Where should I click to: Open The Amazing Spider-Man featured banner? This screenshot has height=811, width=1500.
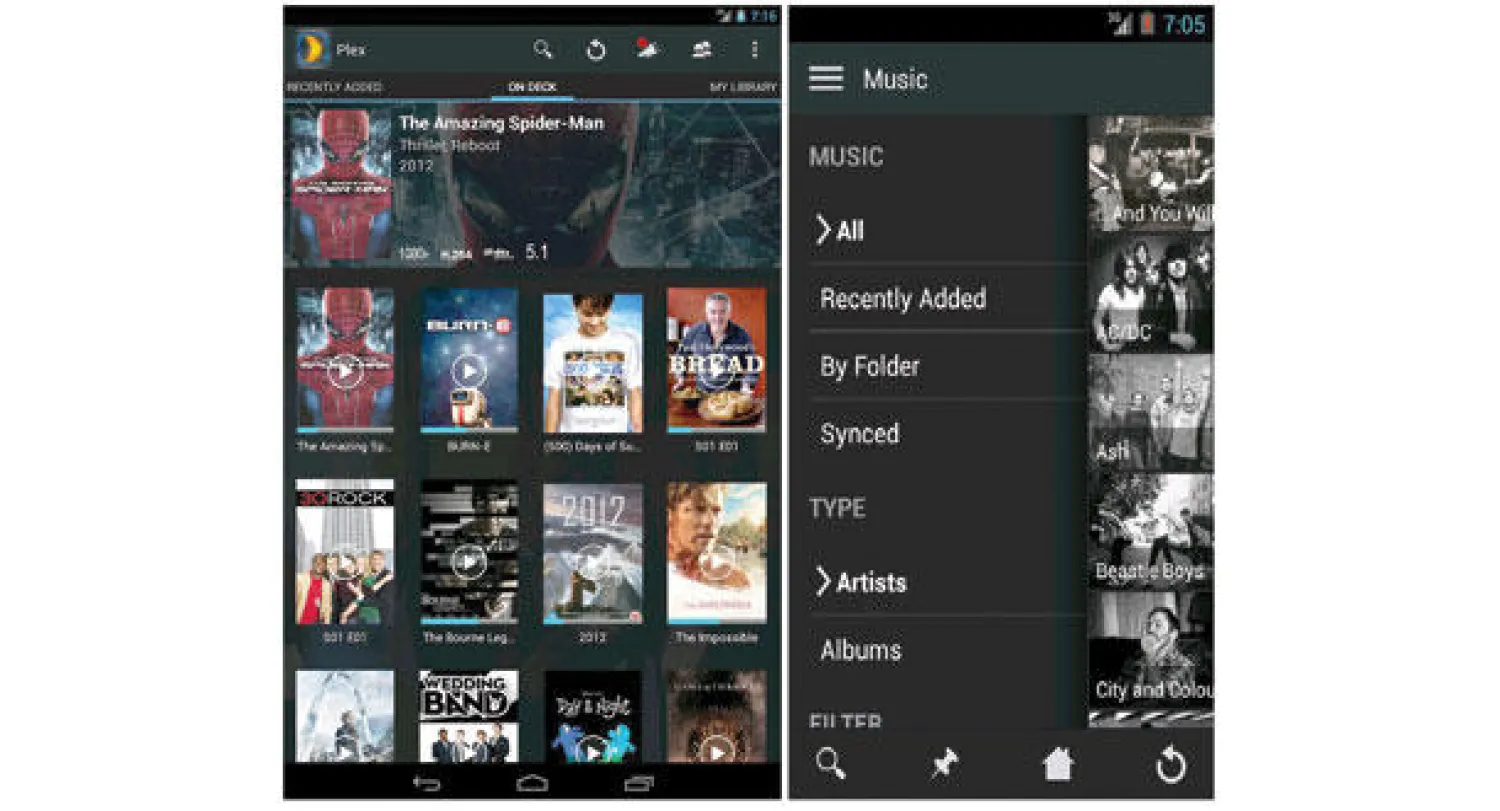pyautogui.click(x=532, y=185)
